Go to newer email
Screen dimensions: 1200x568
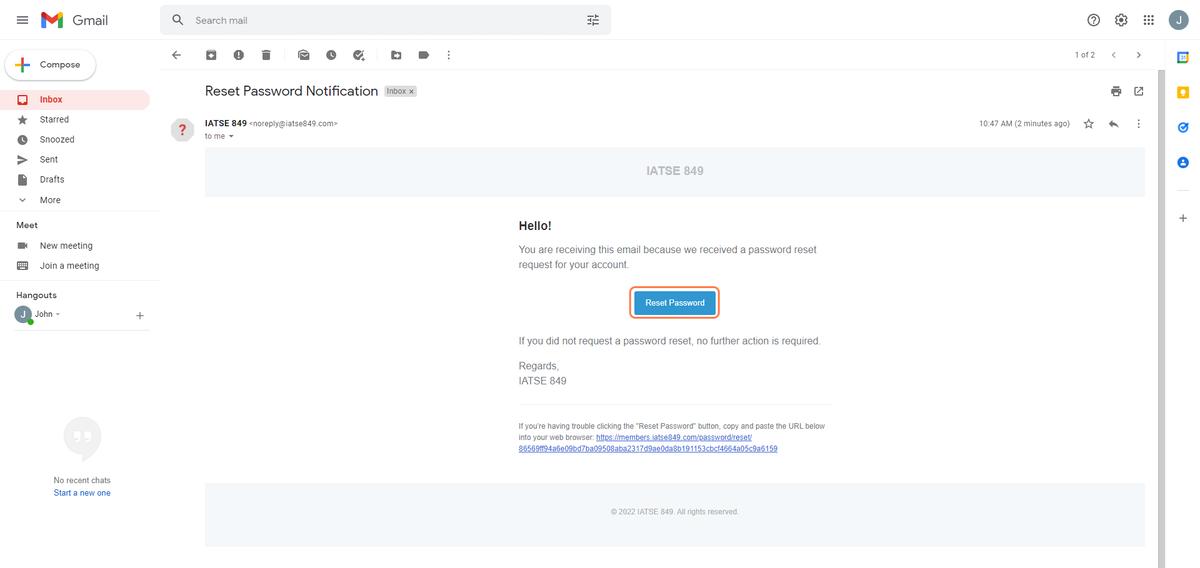(1113, 55)
